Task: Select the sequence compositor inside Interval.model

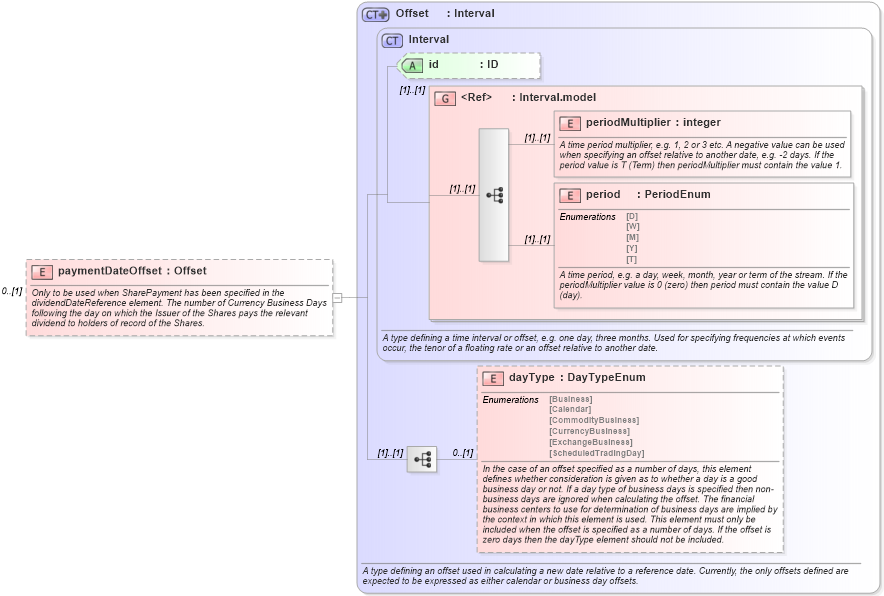Action: [494, 195]
